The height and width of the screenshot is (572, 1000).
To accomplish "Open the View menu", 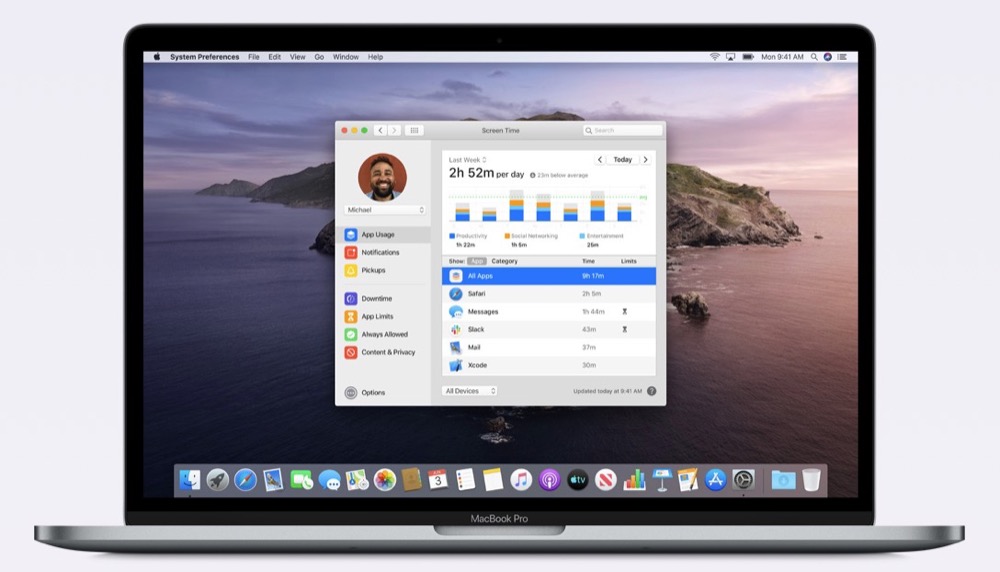I will click(298, 57).
